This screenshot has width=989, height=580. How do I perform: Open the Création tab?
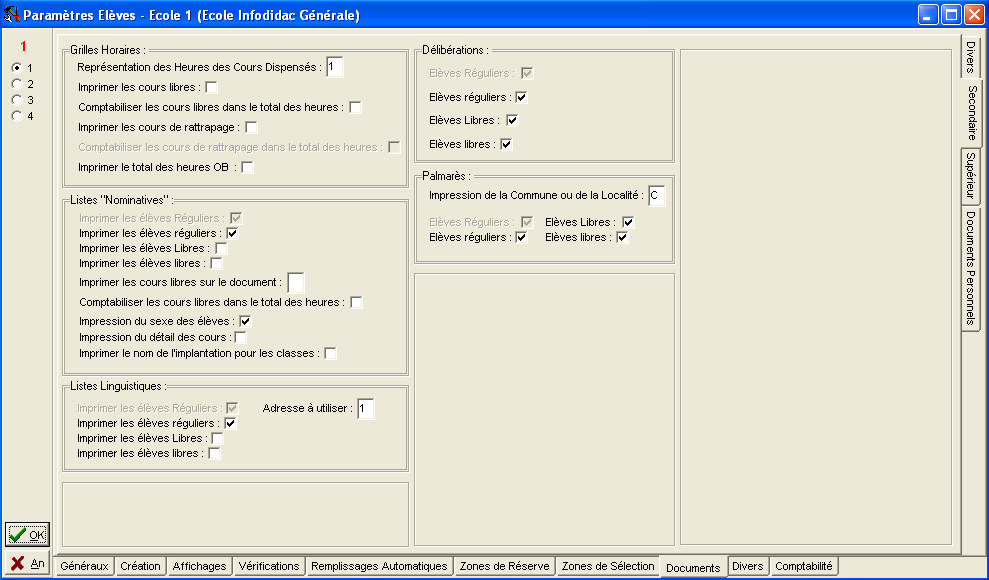tap(140, 566)
